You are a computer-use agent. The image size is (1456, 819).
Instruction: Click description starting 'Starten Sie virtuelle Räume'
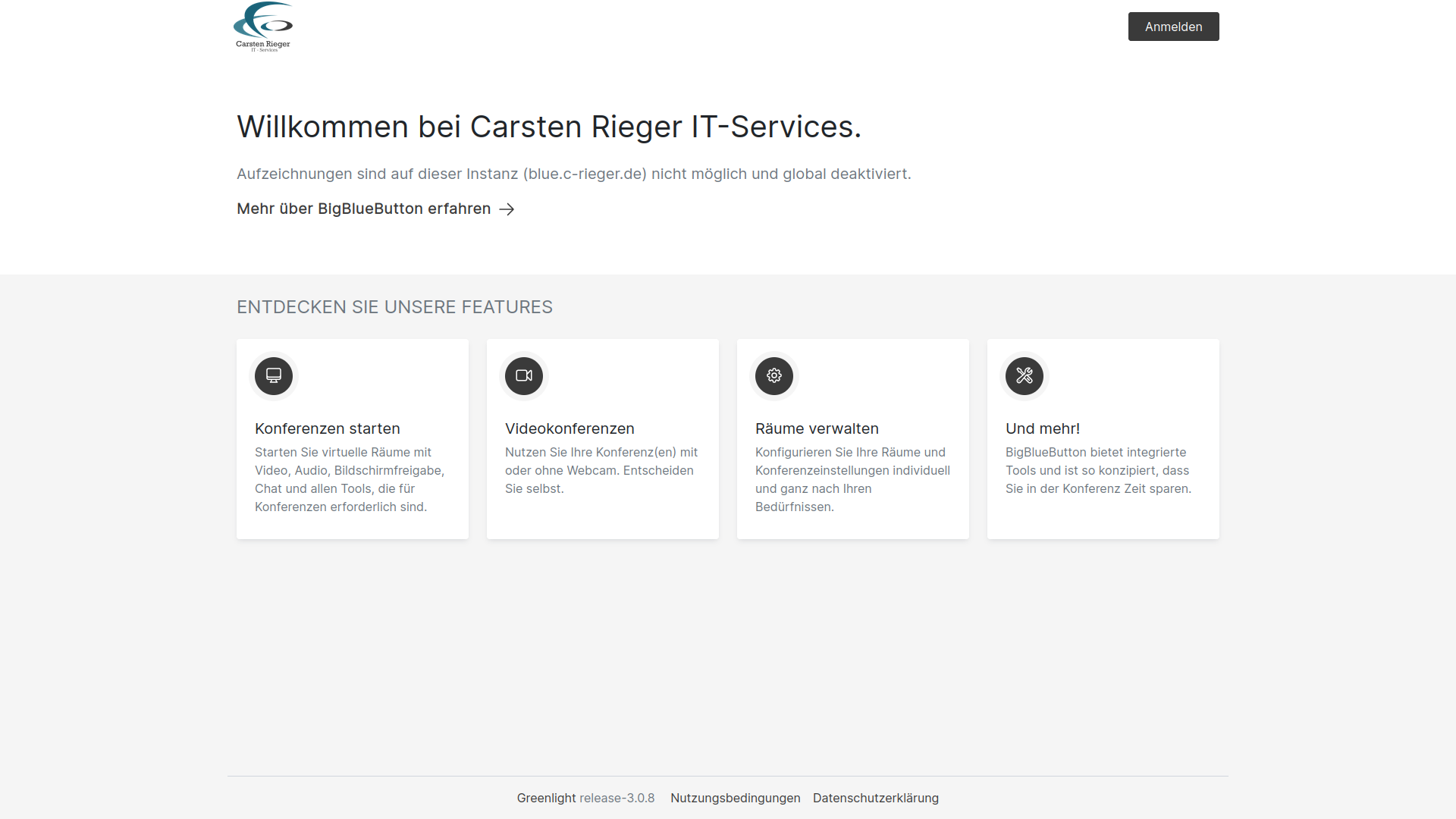pos(350,479)
